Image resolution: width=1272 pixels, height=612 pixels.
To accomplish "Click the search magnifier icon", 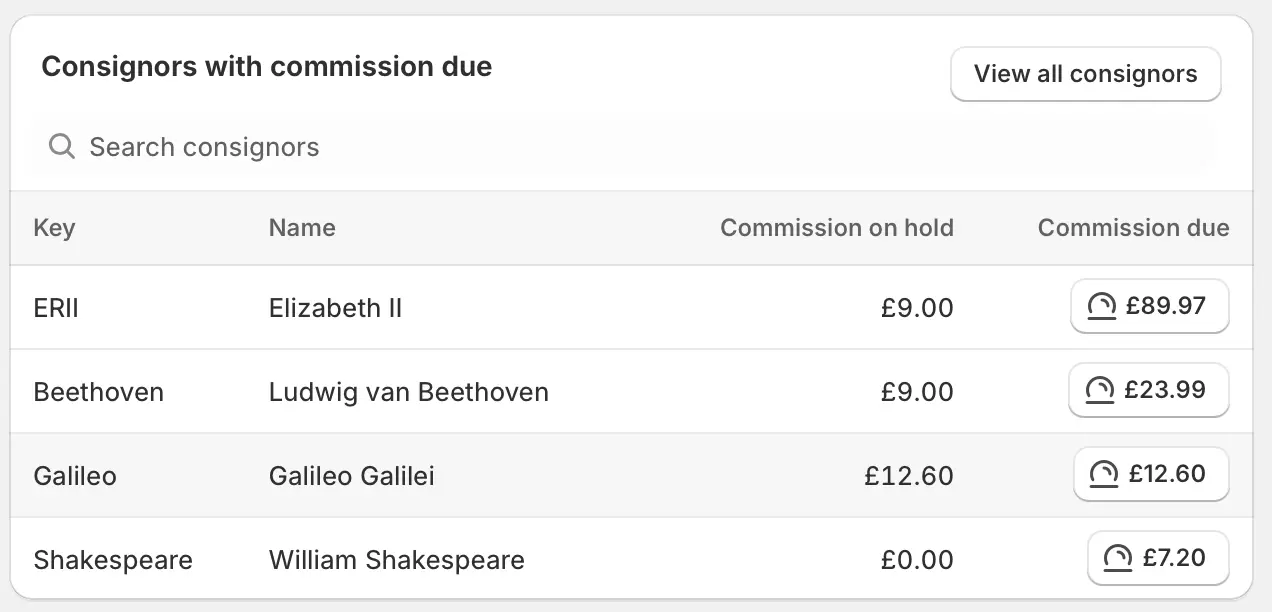I will tap(62, 147).
